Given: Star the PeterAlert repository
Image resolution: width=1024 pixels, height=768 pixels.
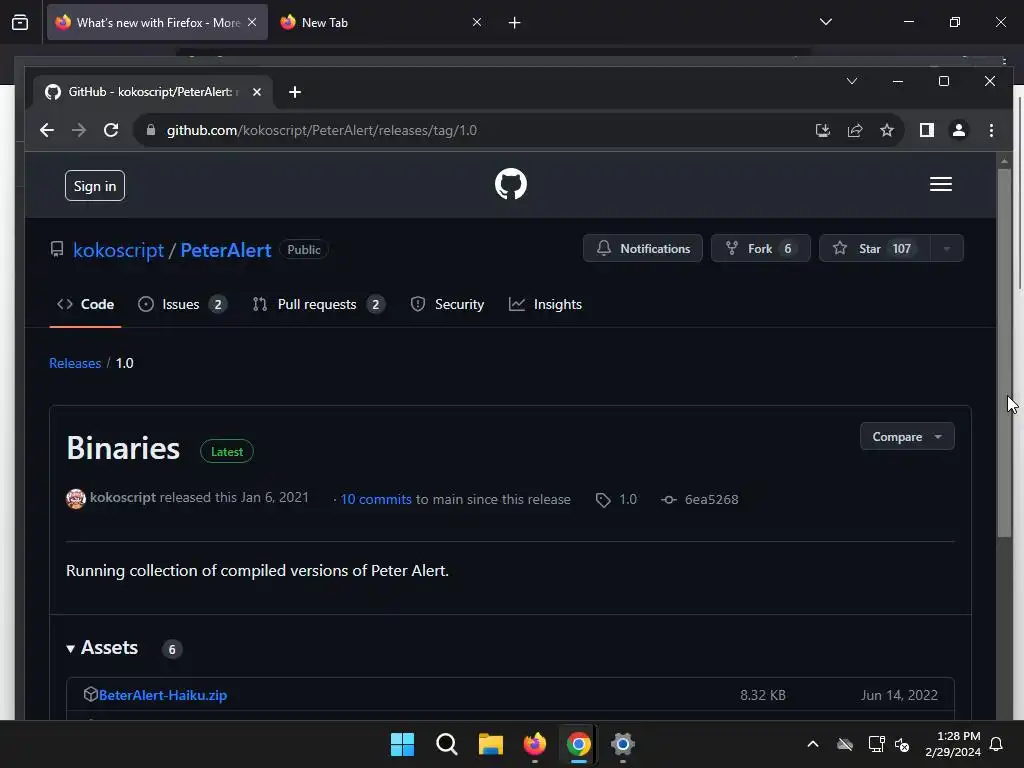Looking at the screenshot, I should (874, 248).
